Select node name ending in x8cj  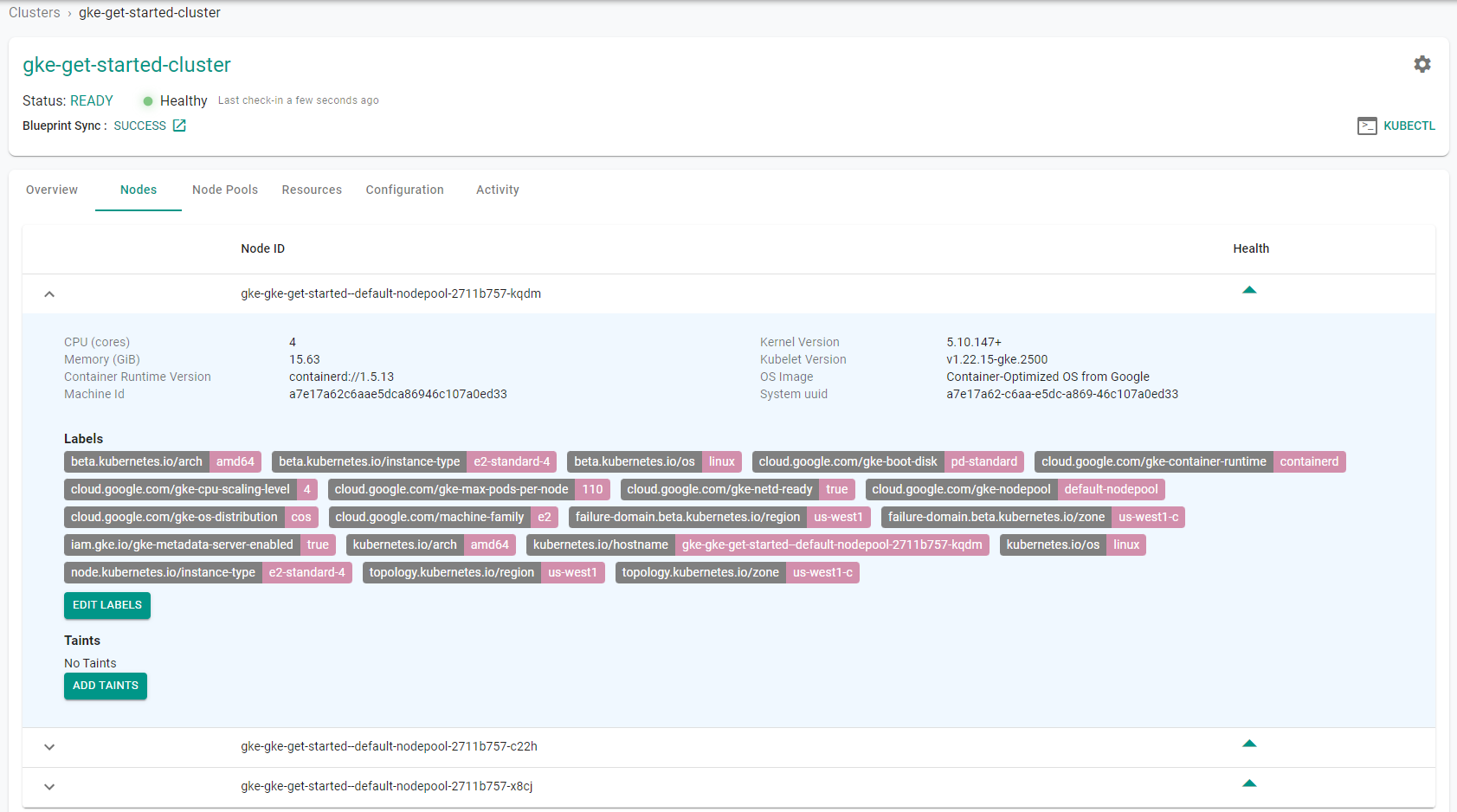coord(386,786)
